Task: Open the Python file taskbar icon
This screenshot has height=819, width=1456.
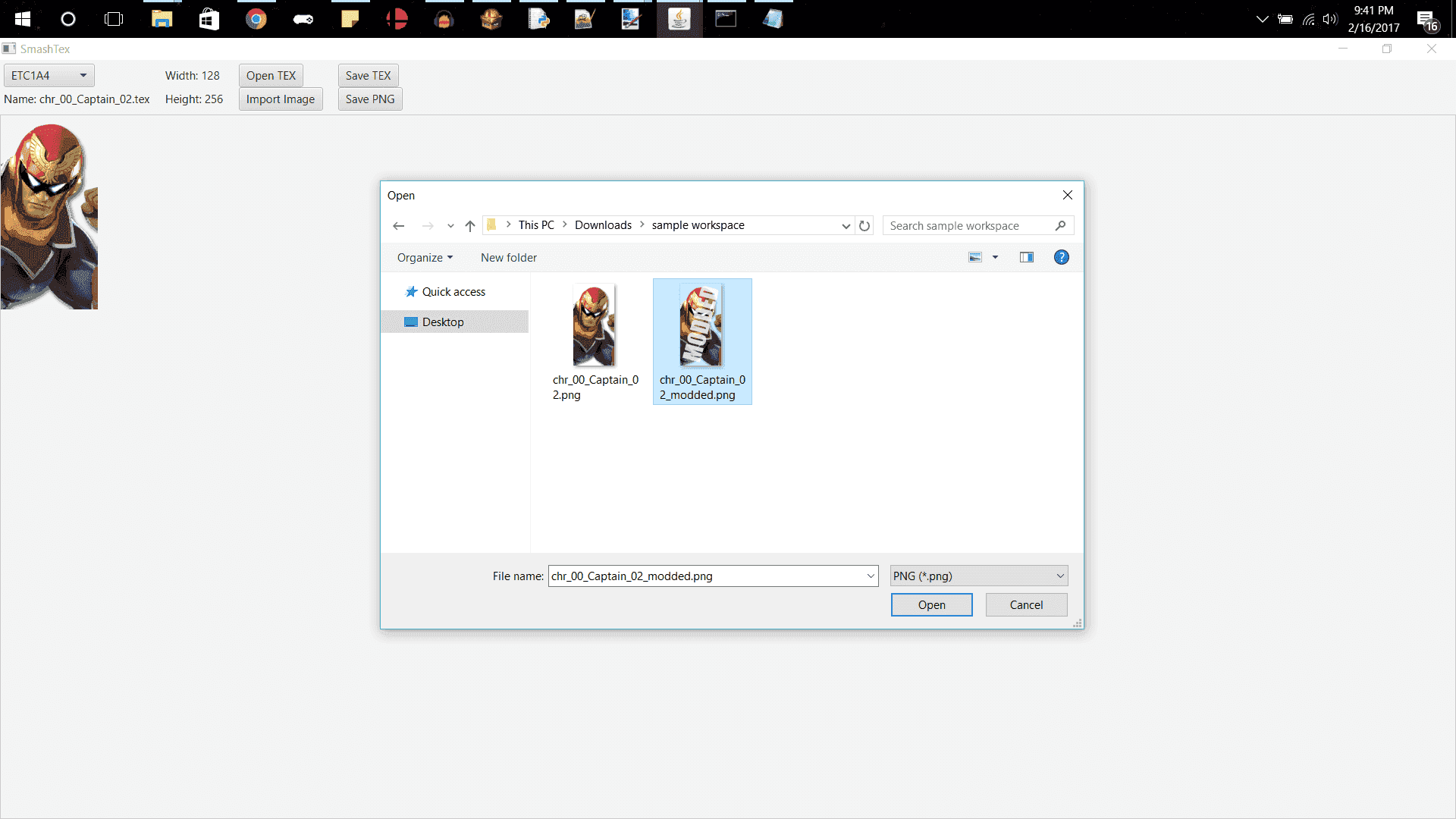Action: tap(538, 19)
